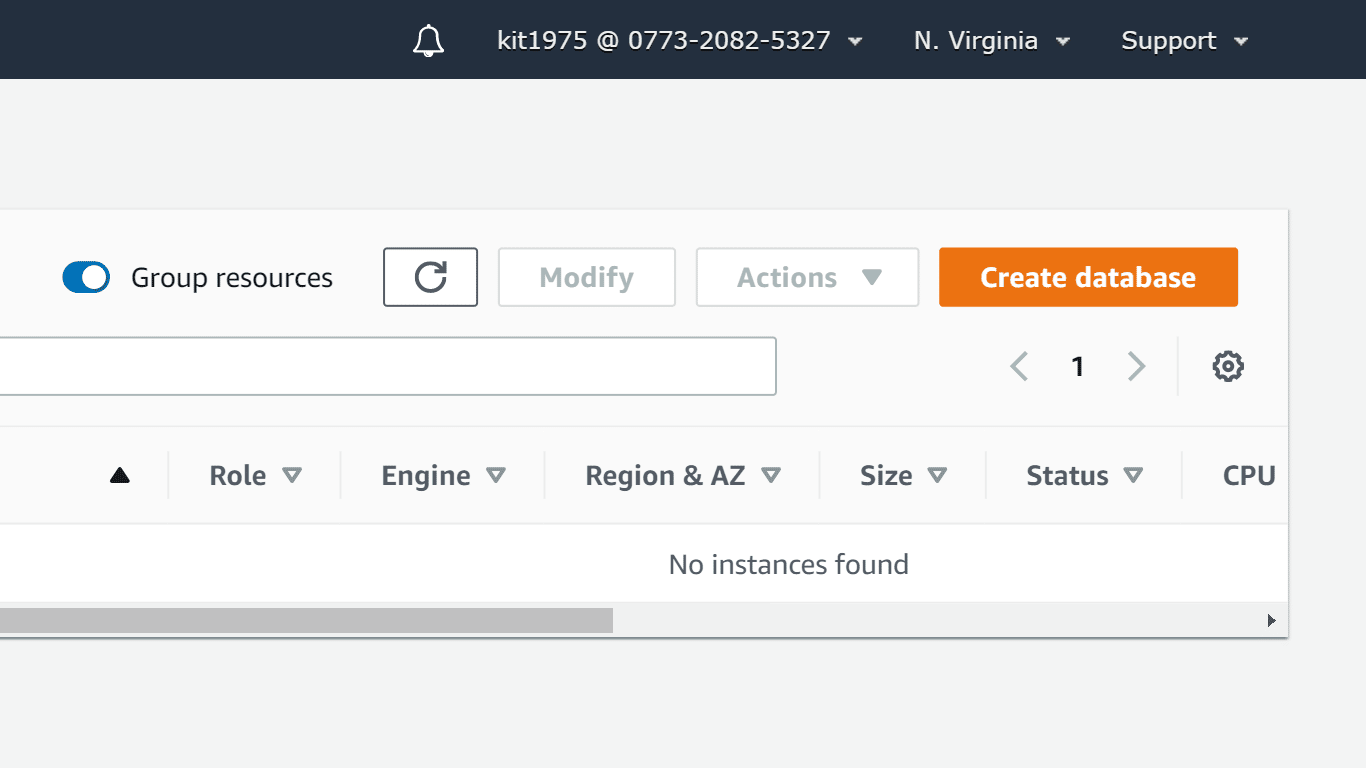Open the Region & AZ filter dropdown

(771, 475)
